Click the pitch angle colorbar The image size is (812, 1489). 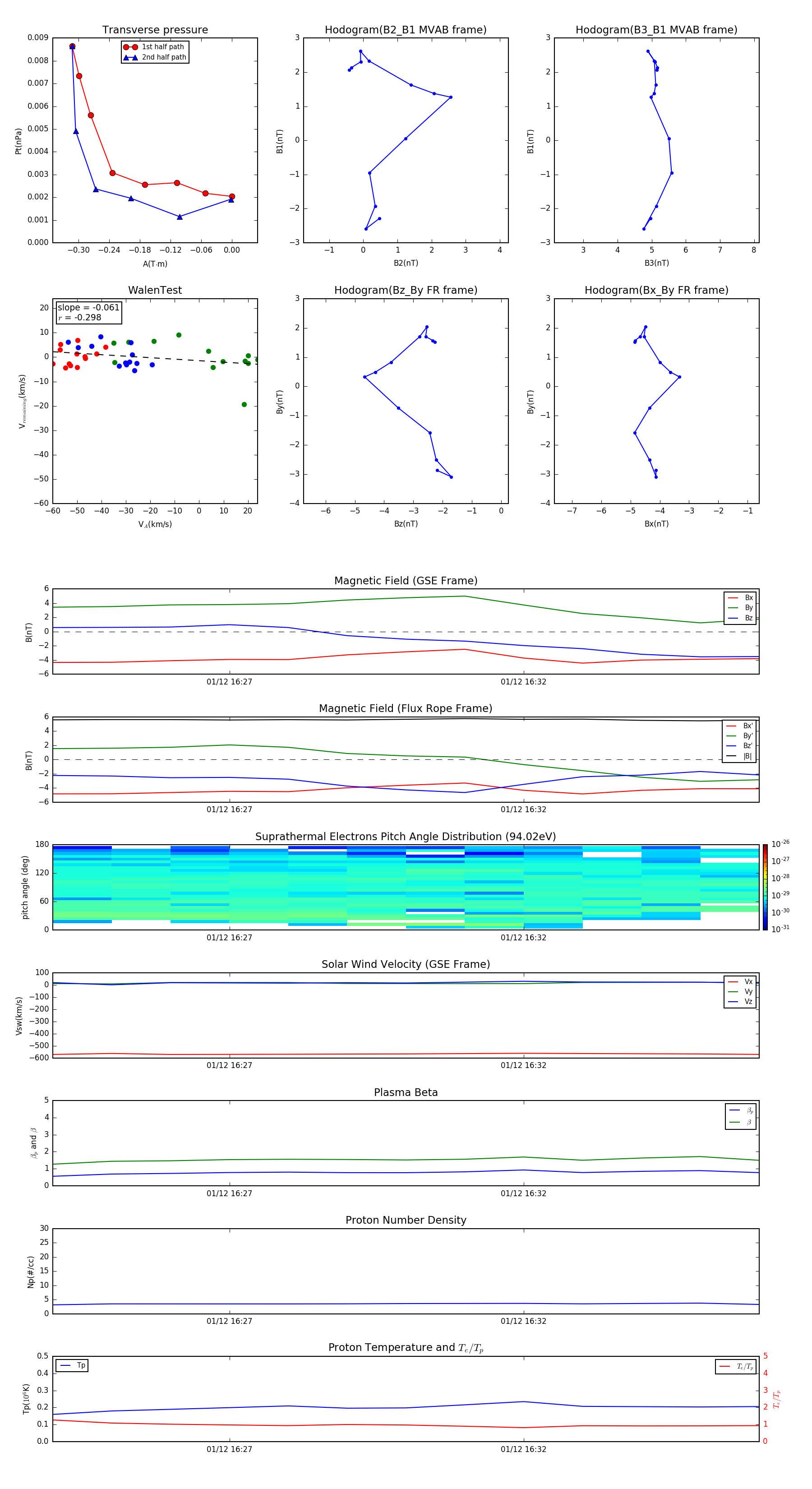tap(765, 887)
